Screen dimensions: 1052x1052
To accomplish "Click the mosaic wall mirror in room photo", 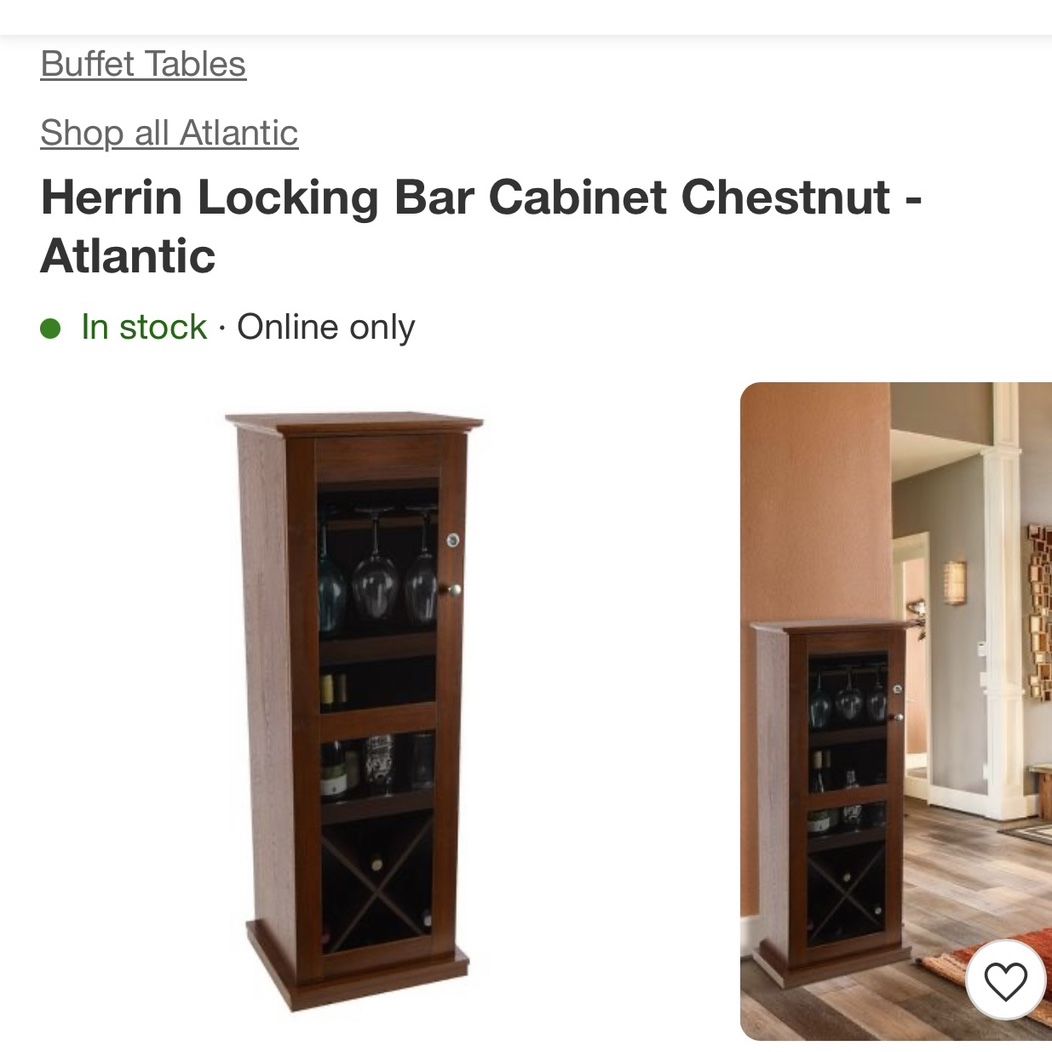I will point(1040,613).
